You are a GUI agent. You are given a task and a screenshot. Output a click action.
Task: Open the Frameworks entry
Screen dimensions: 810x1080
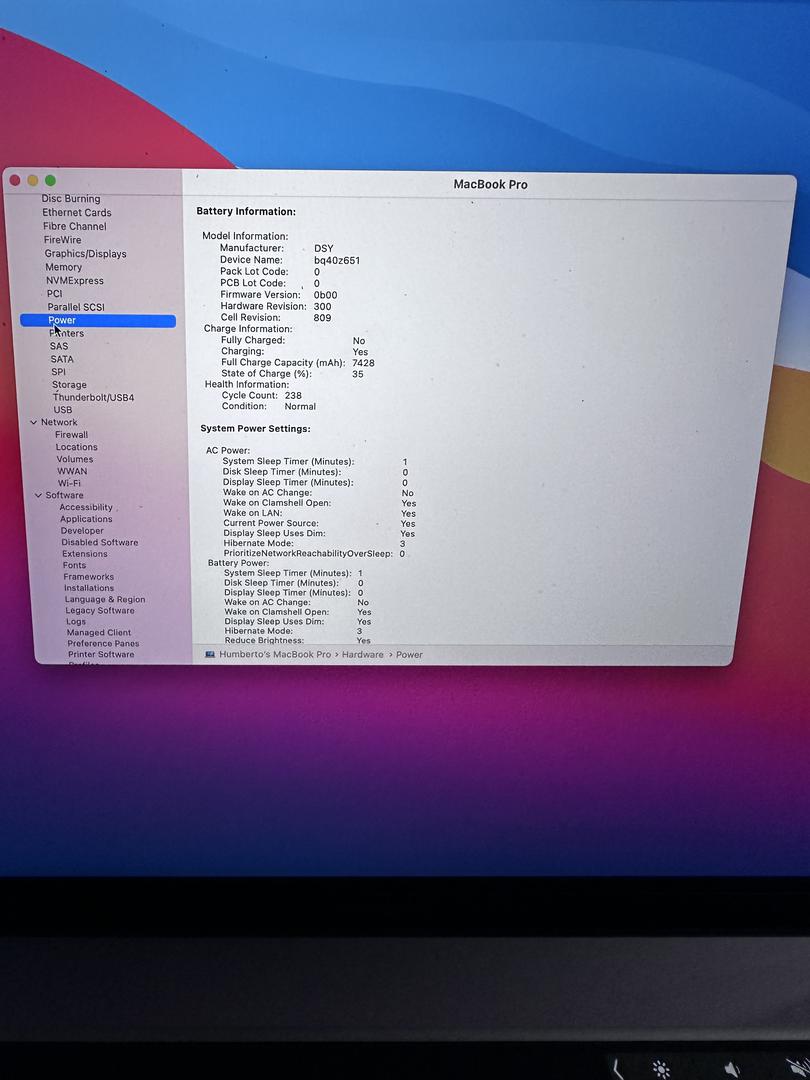coord(89,577)
